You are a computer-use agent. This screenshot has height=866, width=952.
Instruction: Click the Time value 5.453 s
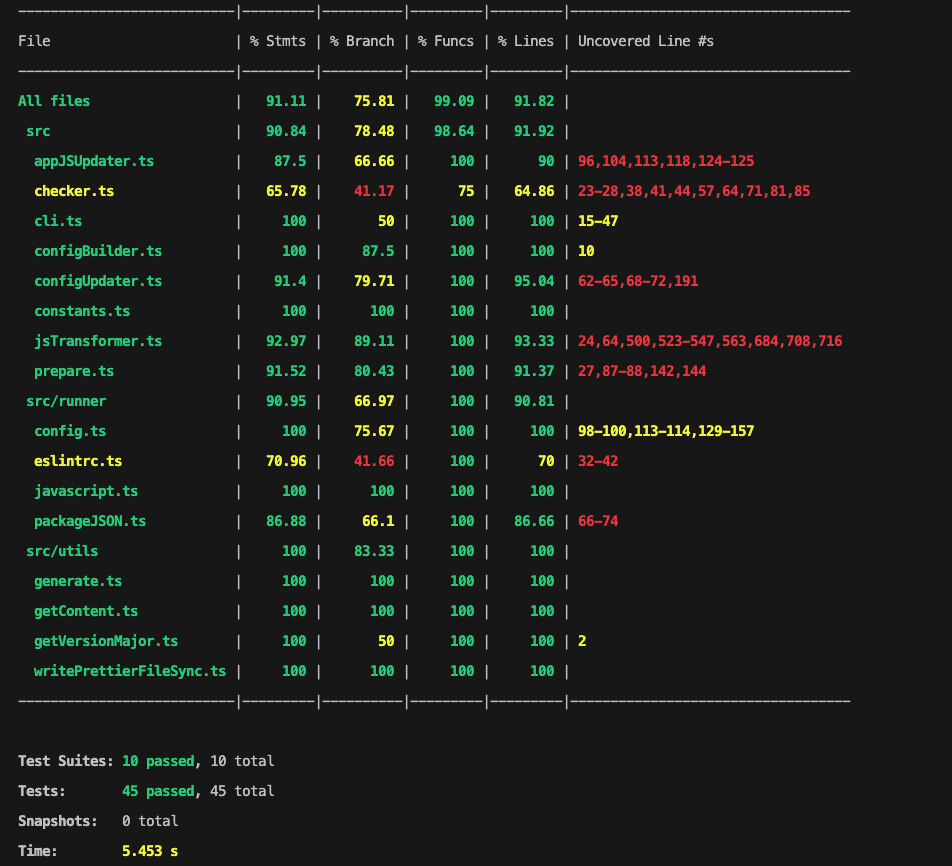[x=150, y=851]
